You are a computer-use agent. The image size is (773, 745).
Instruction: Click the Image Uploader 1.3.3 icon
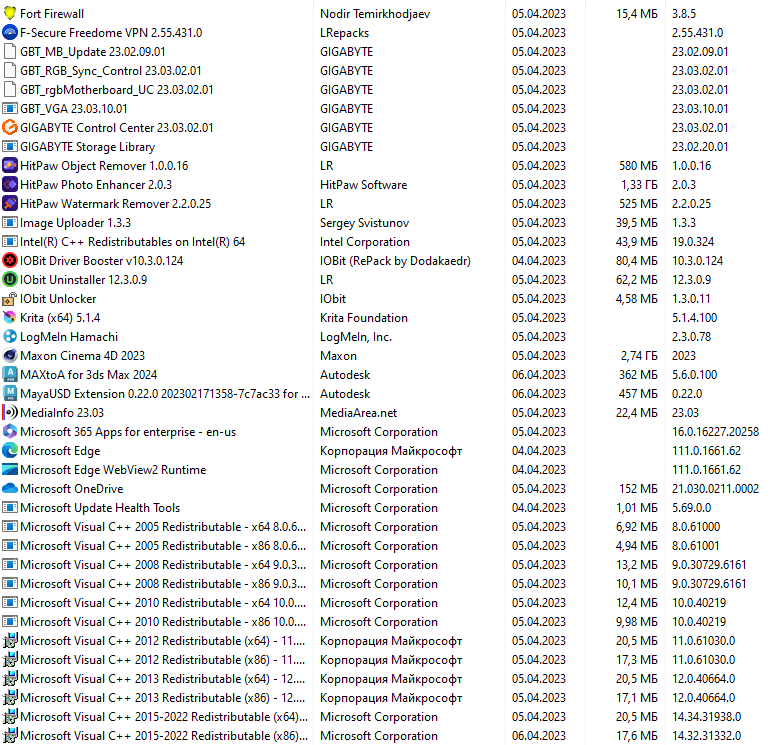tap(10, 222)
